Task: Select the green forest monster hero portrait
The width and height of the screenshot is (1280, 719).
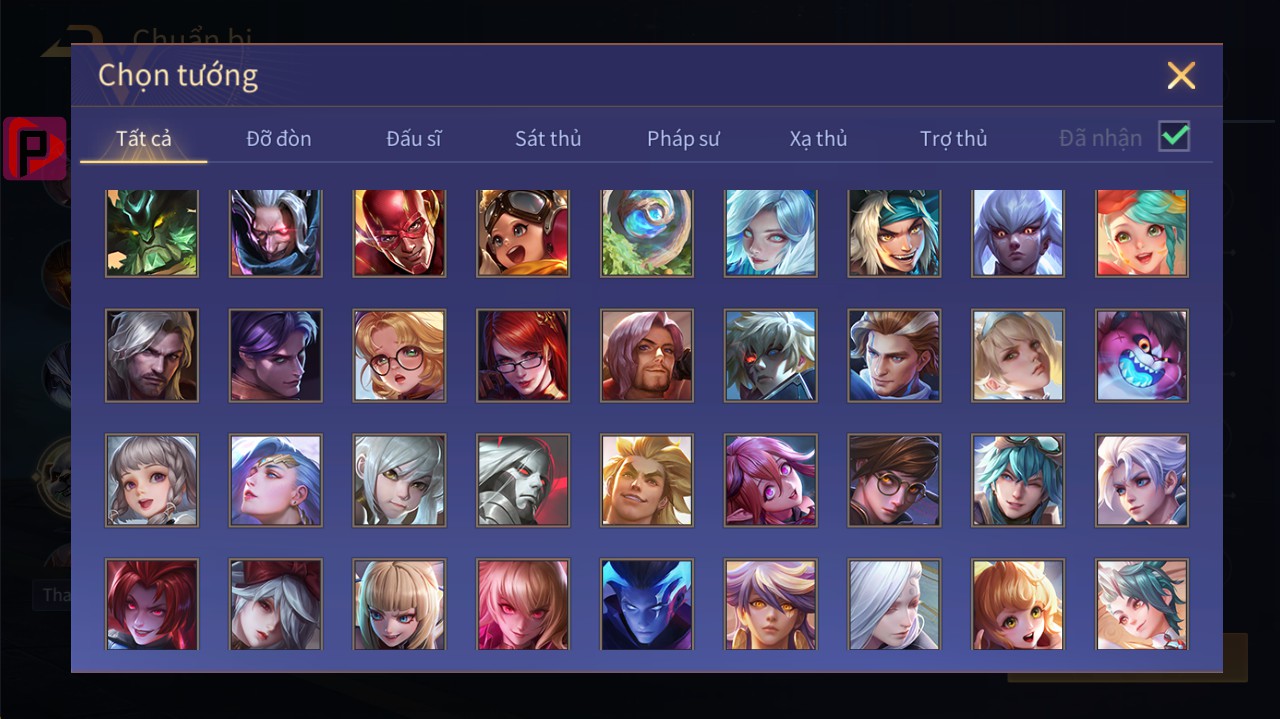Action: pyautogui.click(x=152, y=232)
